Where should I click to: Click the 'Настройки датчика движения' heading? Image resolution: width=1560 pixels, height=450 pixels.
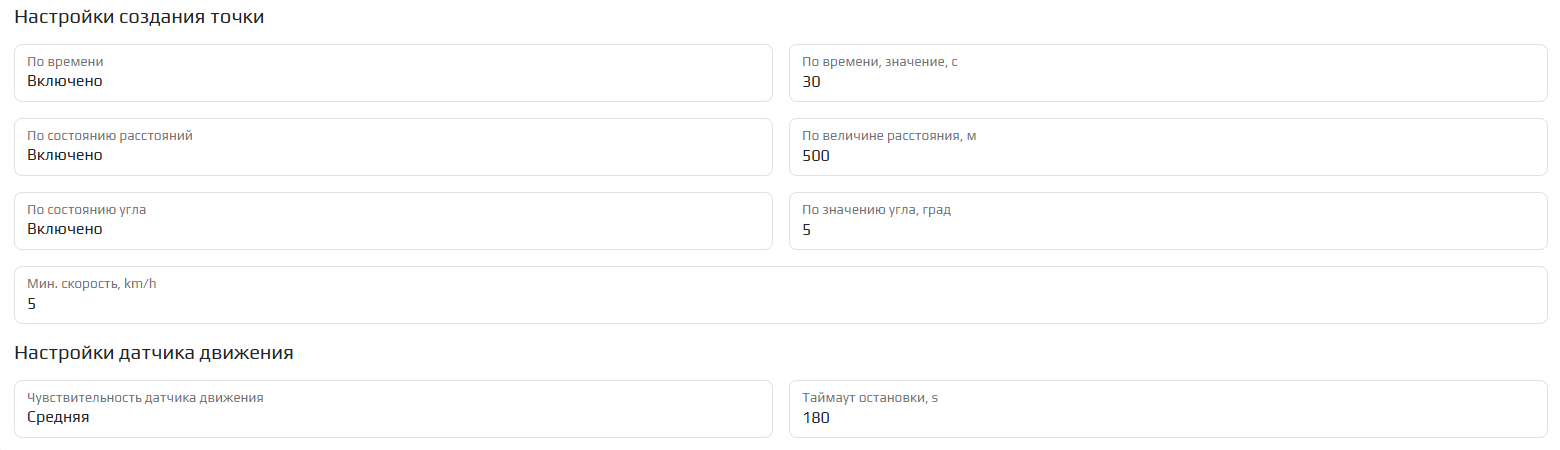pos(153,353)
